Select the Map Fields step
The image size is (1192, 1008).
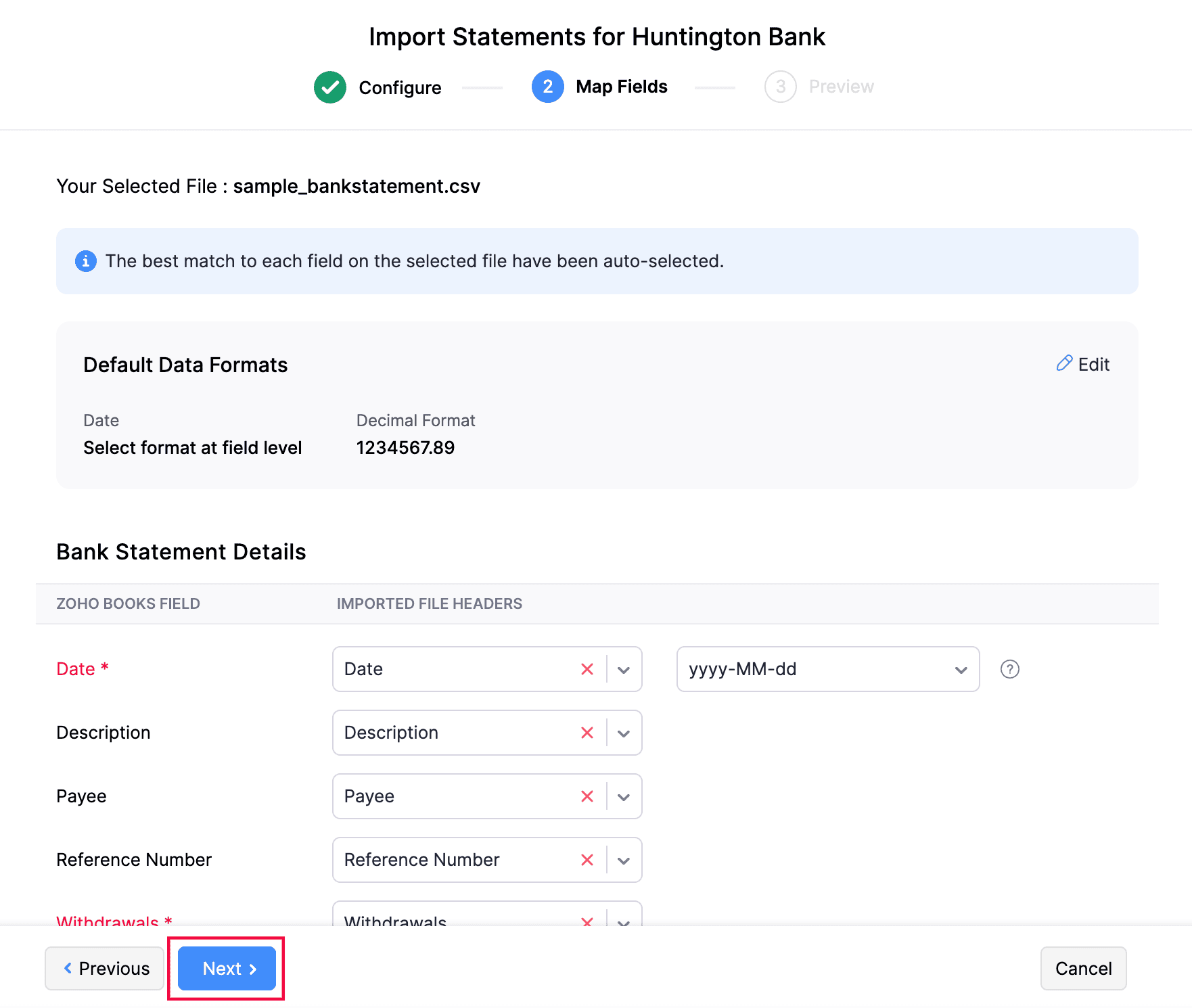[620, 87]
